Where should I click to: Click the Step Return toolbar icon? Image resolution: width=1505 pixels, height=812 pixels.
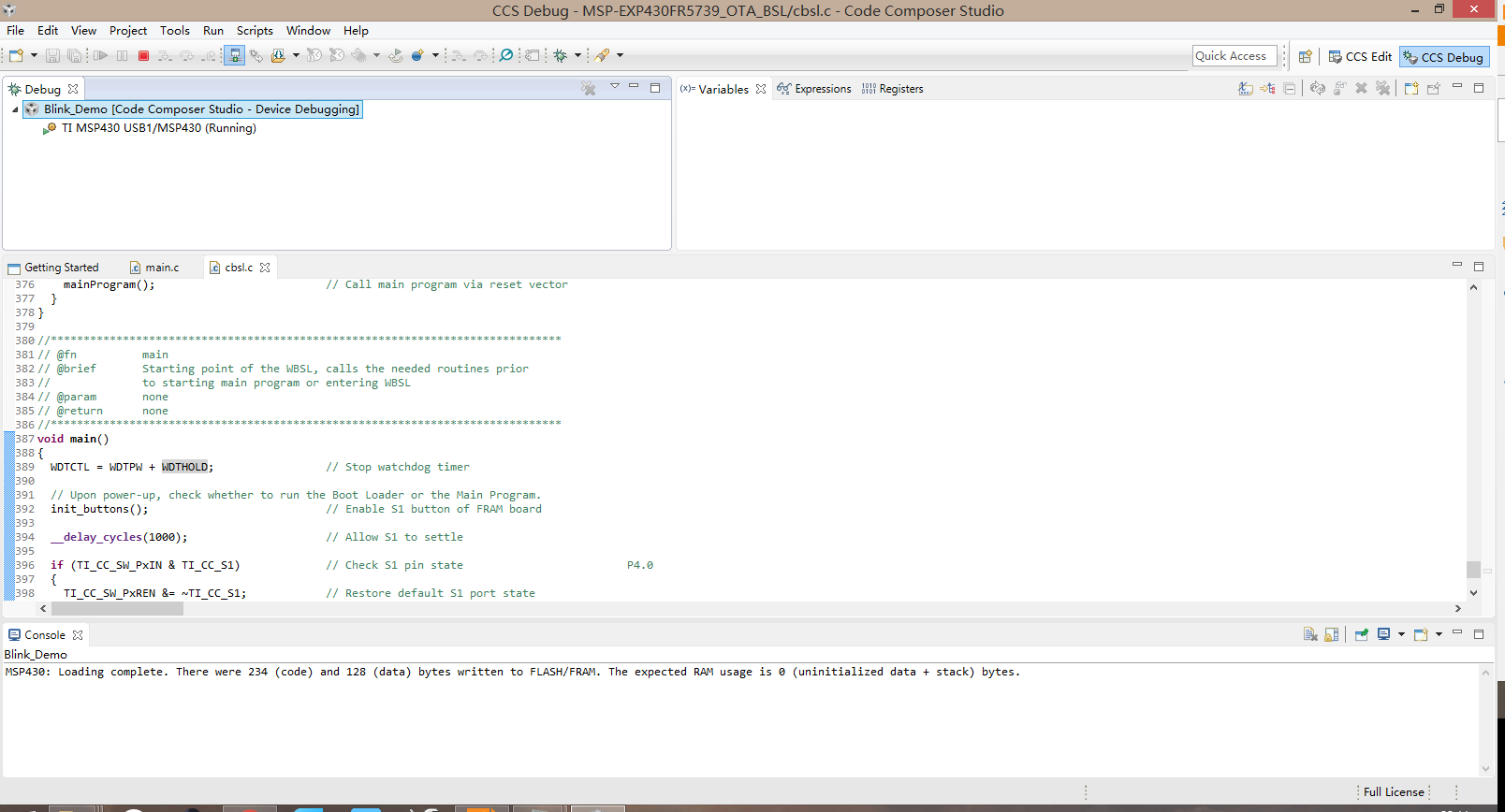click(x=209, y=56)
